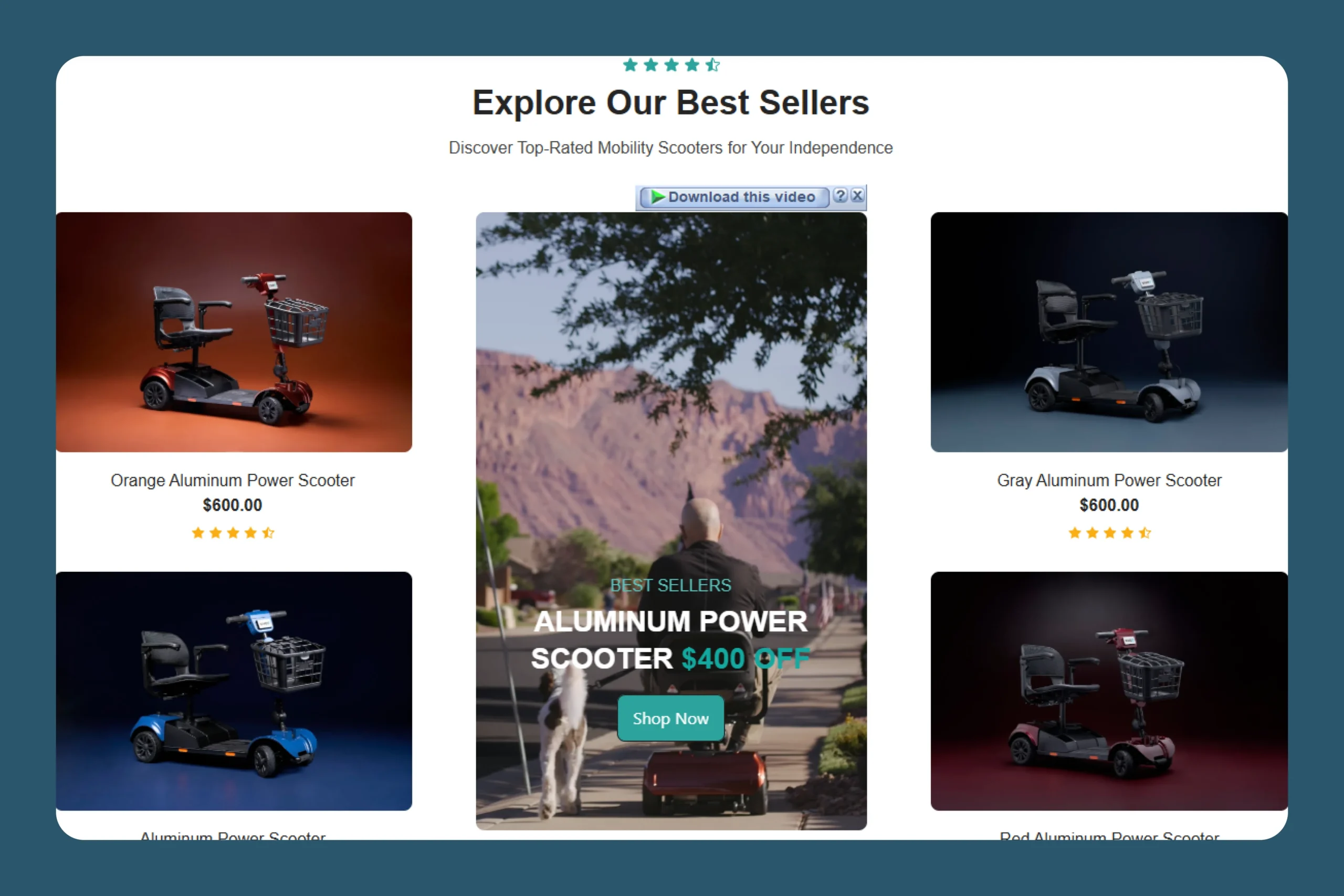This screenshot has width=1344, height=896.
Task: Click the Red Aluminum Power Scooter title
Action: [x=1109, y=836]
